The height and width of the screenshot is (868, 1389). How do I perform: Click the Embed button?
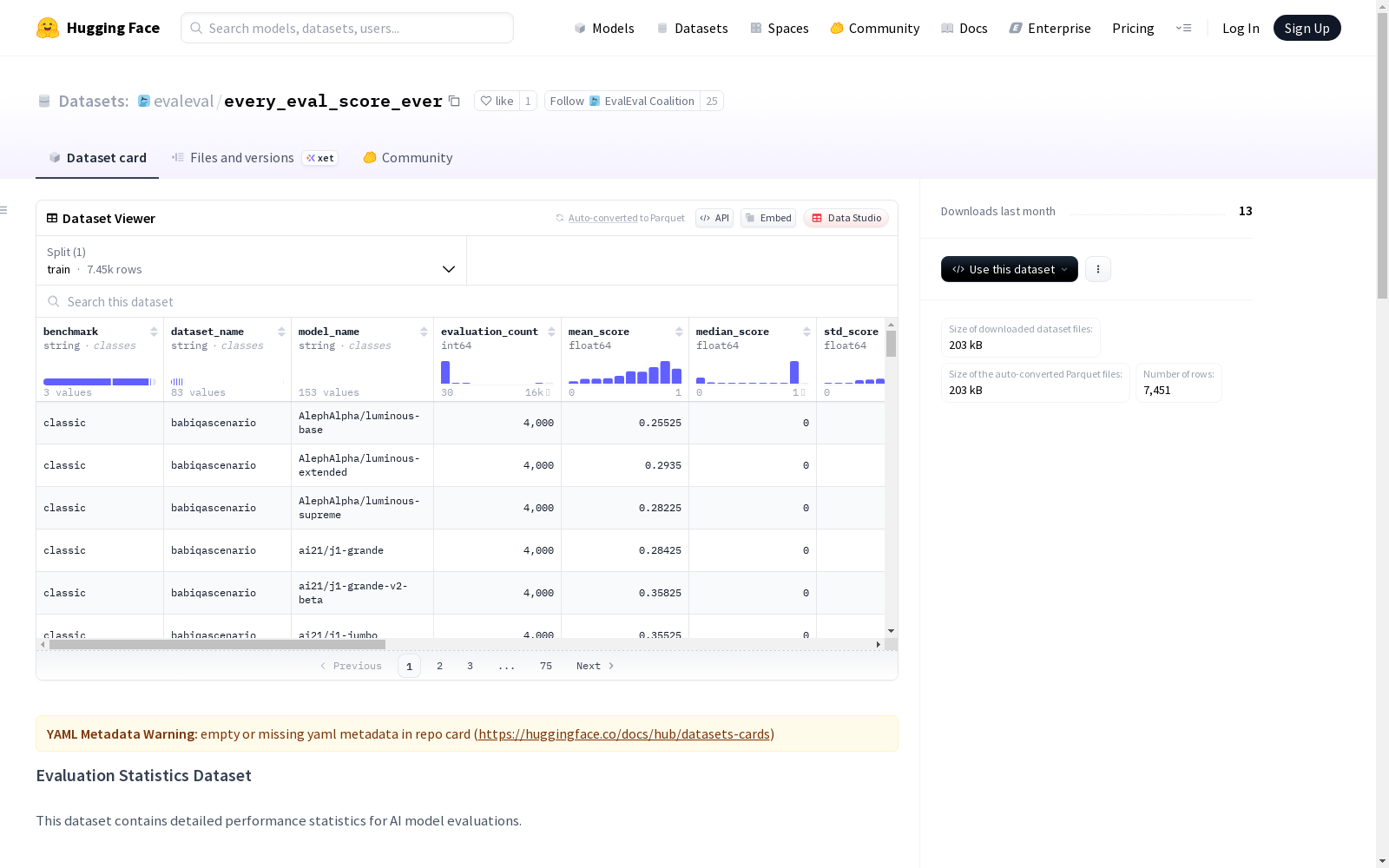pyautogui.click(x=768, y=218)
